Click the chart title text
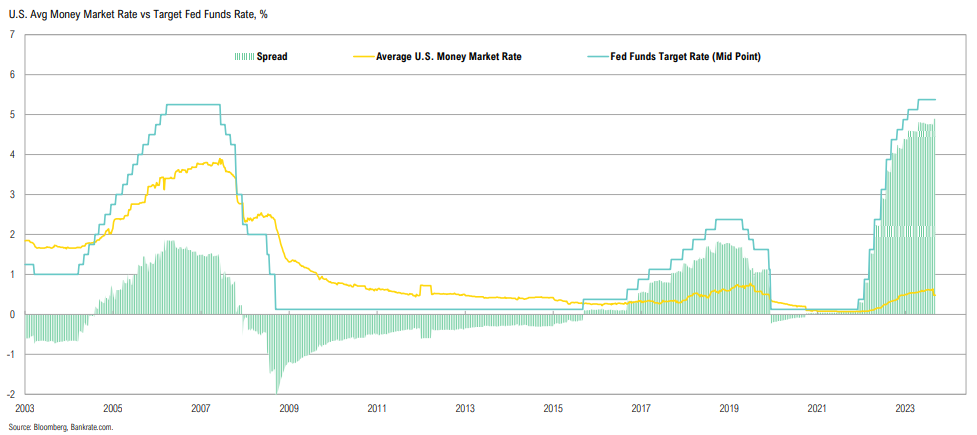Image resolution: width=977 pixels, height=435 pixels. [x=132, y=15]
